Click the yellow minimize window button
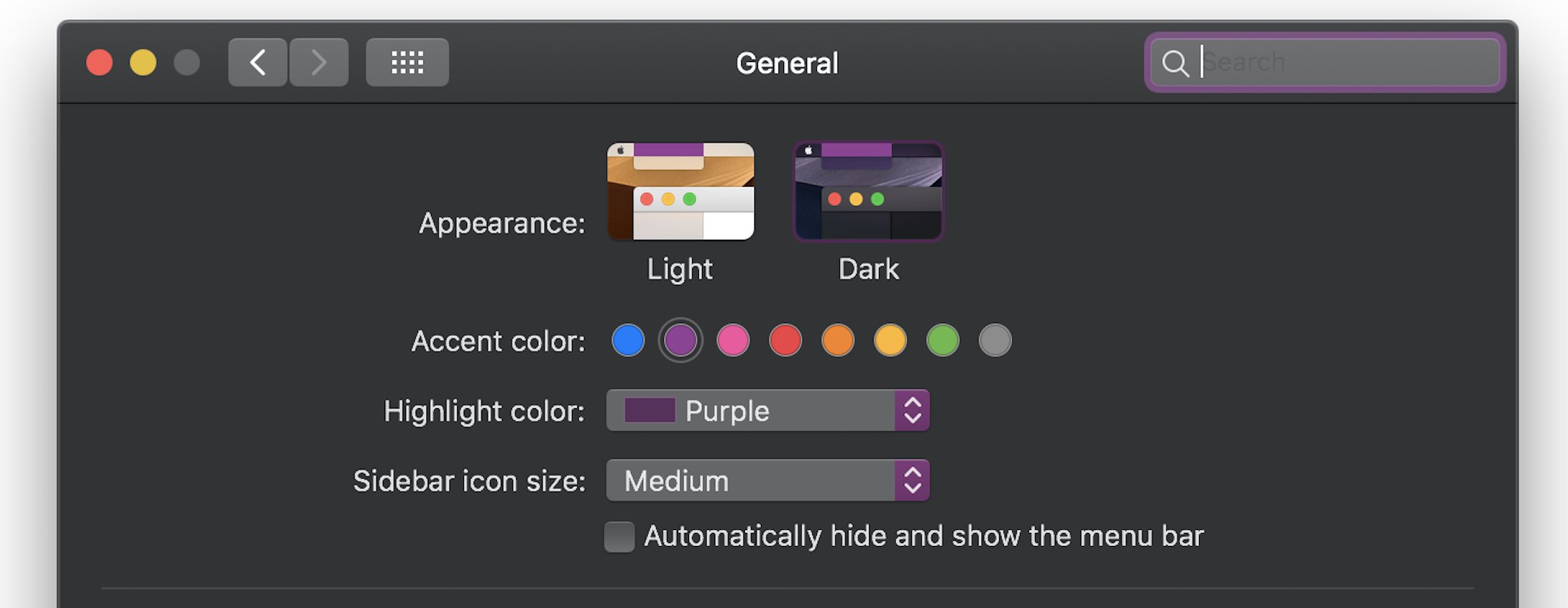This screenshot has width=1568, height=608. coord(143,63)
